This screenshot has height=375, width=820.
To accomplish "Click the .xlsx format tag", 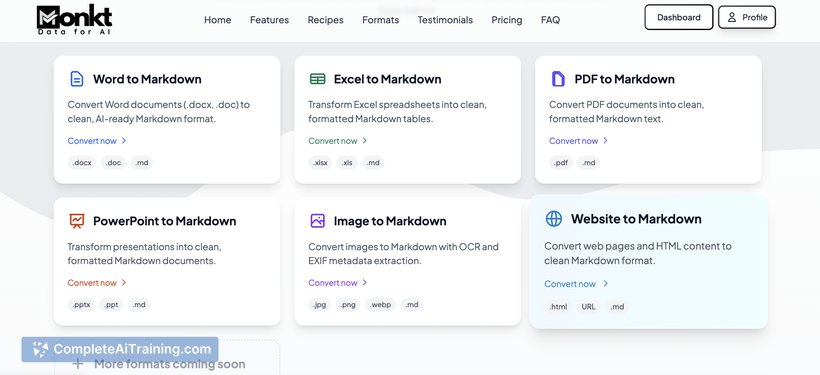I will coord(320,163).
